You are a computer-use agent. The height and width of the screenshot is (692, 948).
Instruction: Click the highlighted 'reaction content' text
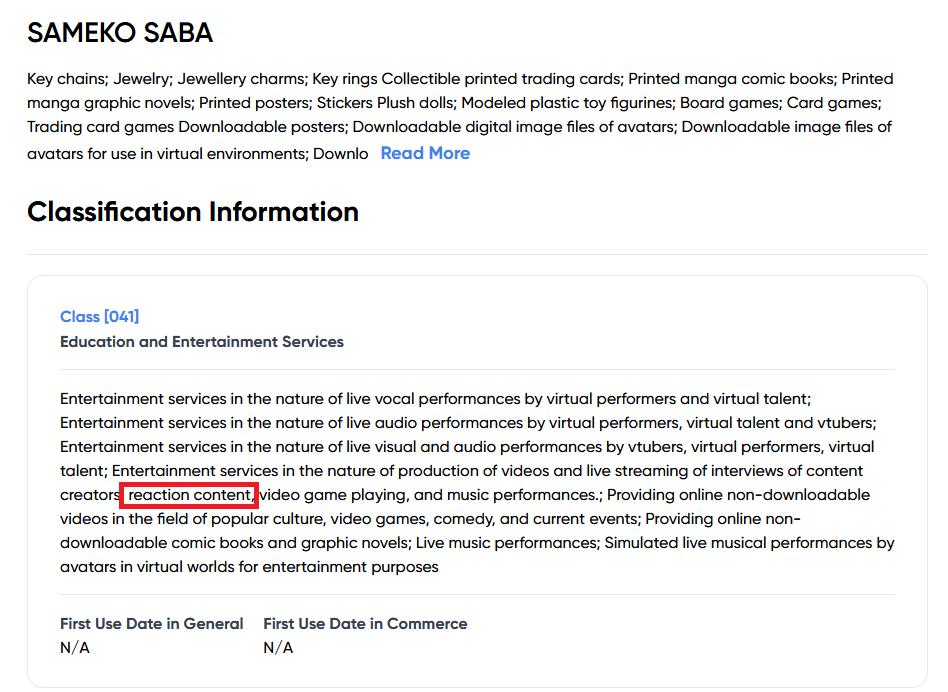click(190, 495)
